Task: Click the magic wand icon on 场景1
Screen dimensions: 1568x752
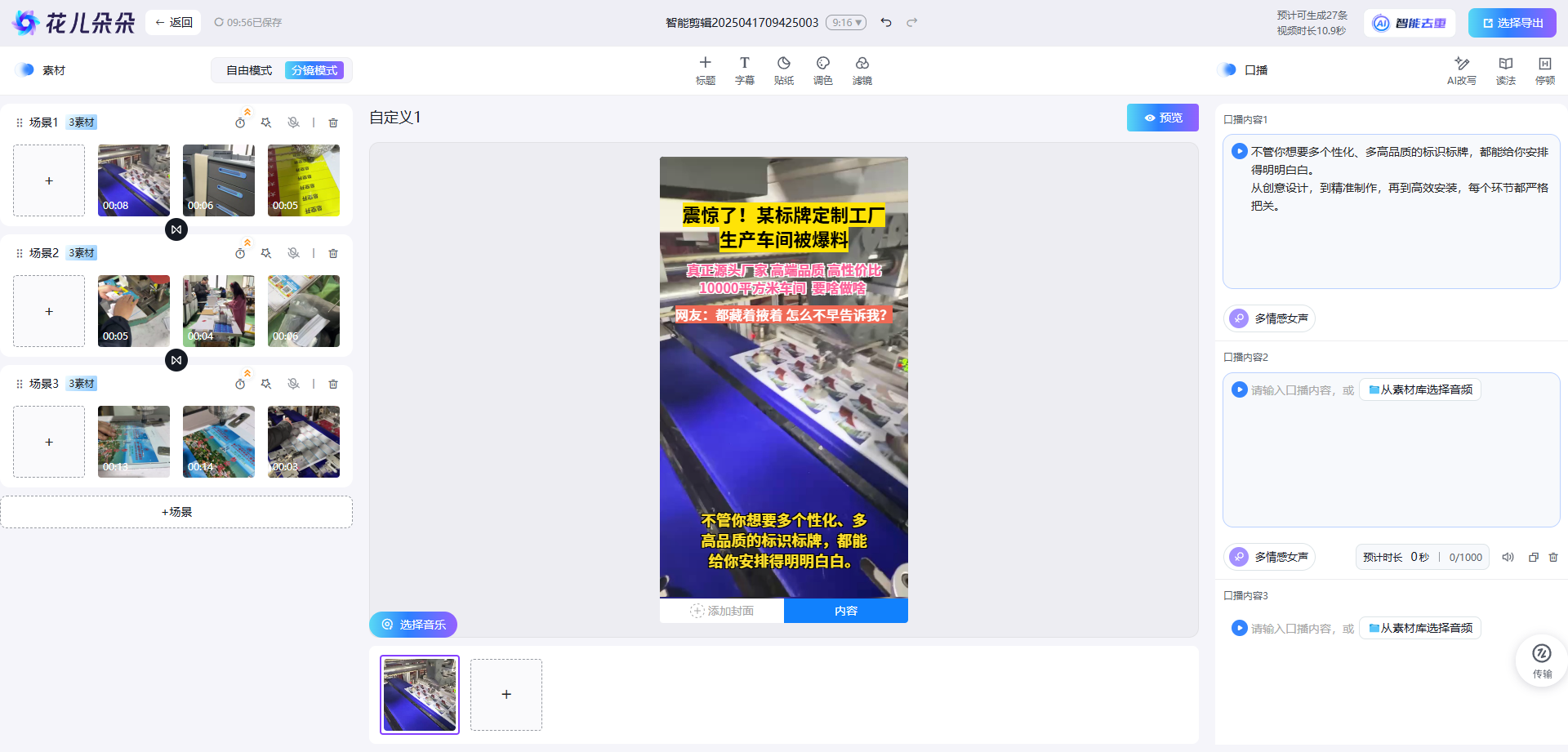Action: pos(266,122)
